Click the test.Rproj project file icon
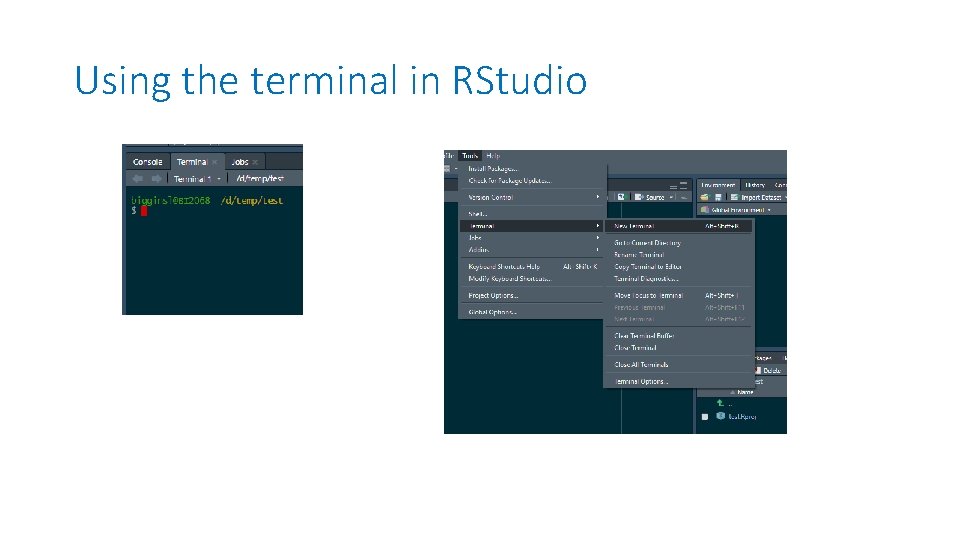The height and width of the screenshot is (540, 960). (721, 416)
